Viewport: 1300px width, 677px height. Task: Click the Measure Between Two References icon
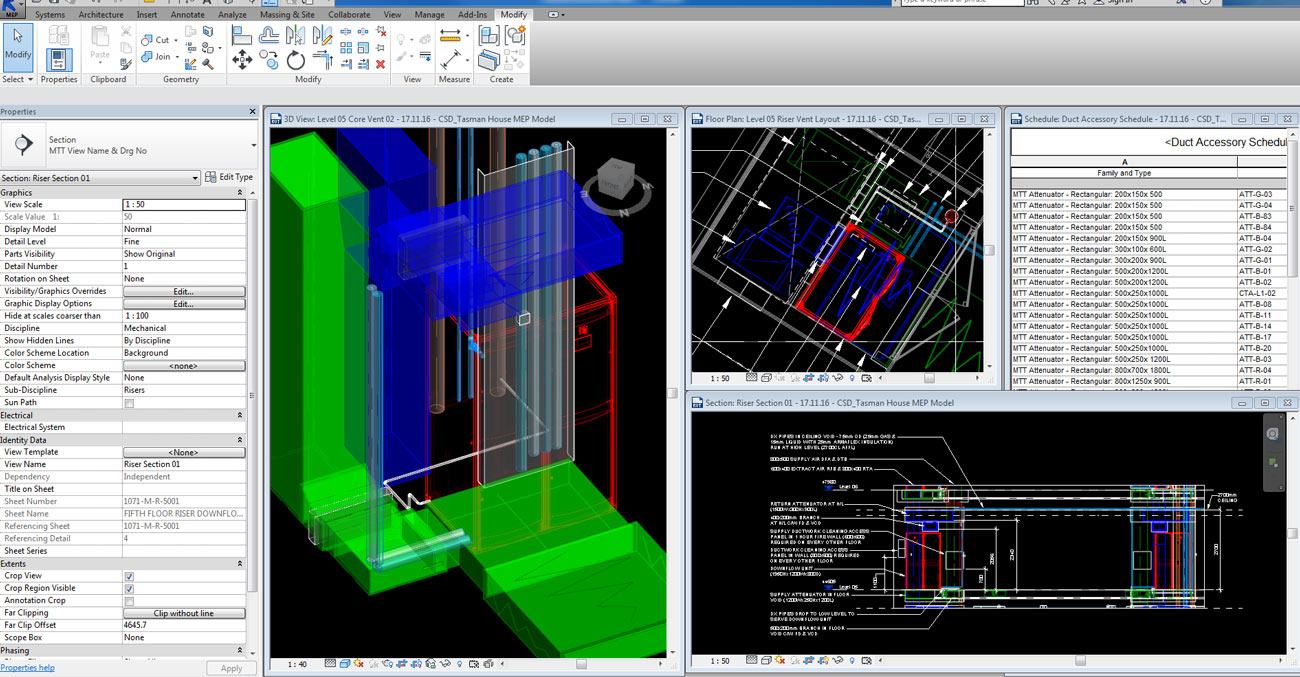pos(451,60)
